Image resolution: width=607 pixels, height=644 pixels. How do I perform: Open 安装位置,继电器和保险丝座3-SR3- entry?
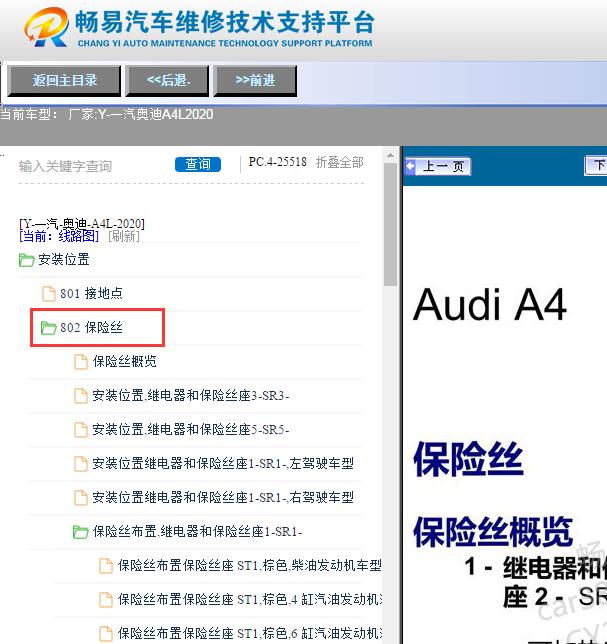[191, 396]
